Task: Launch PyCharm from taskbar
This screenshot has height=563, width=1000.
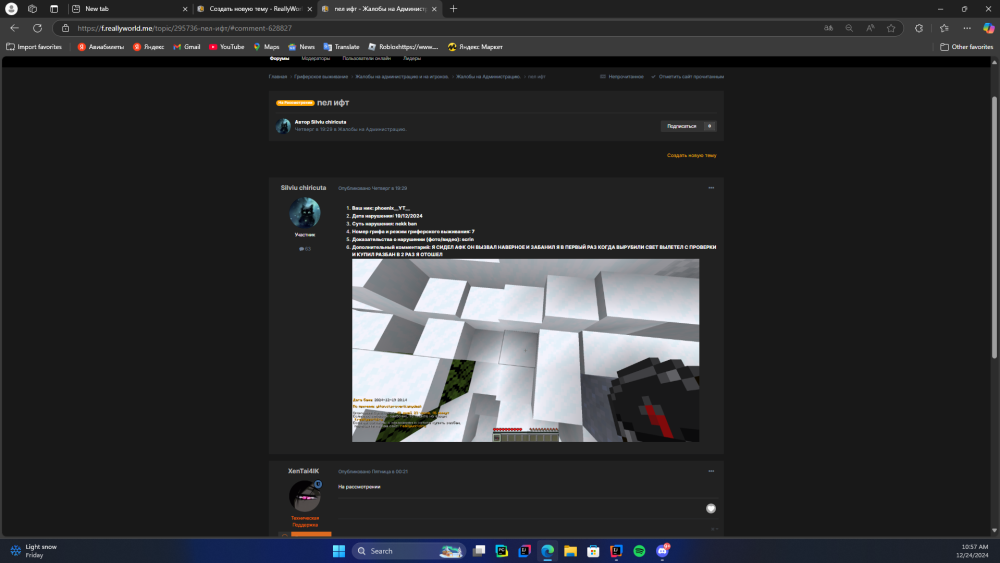Action: click(502, 551)
